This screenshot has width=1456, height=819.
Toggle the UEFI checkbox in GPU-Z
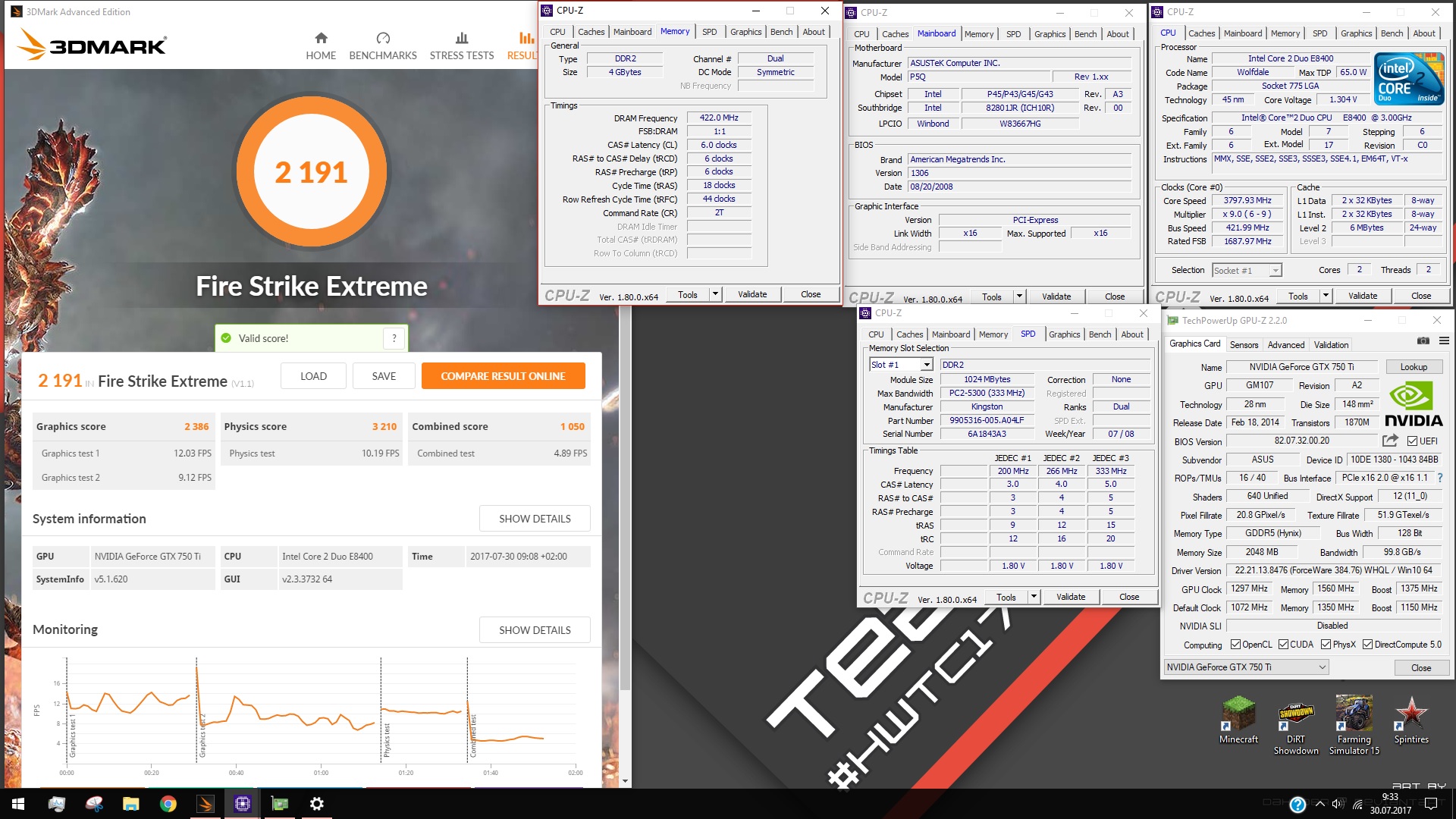(1412, 441)
